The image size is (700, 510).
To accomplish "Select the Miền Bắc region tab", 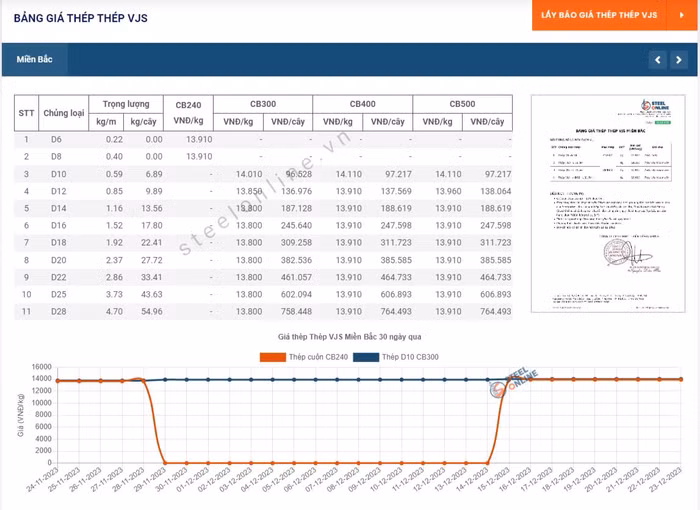I will (x=34, y=60).
